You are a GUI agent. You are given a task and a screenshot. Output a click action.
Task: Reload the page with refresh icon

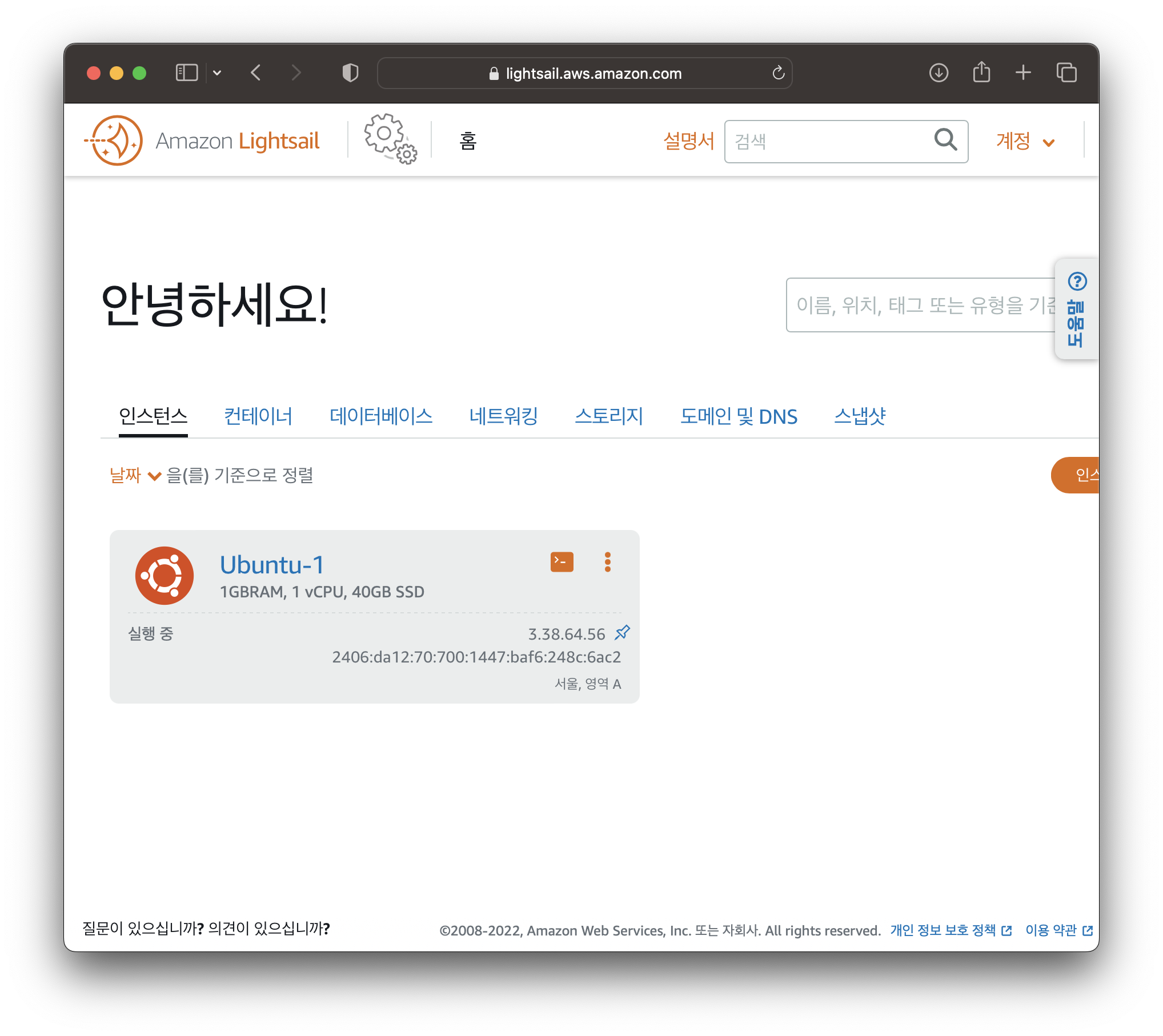pyautogui.click(x=778, y=73)
